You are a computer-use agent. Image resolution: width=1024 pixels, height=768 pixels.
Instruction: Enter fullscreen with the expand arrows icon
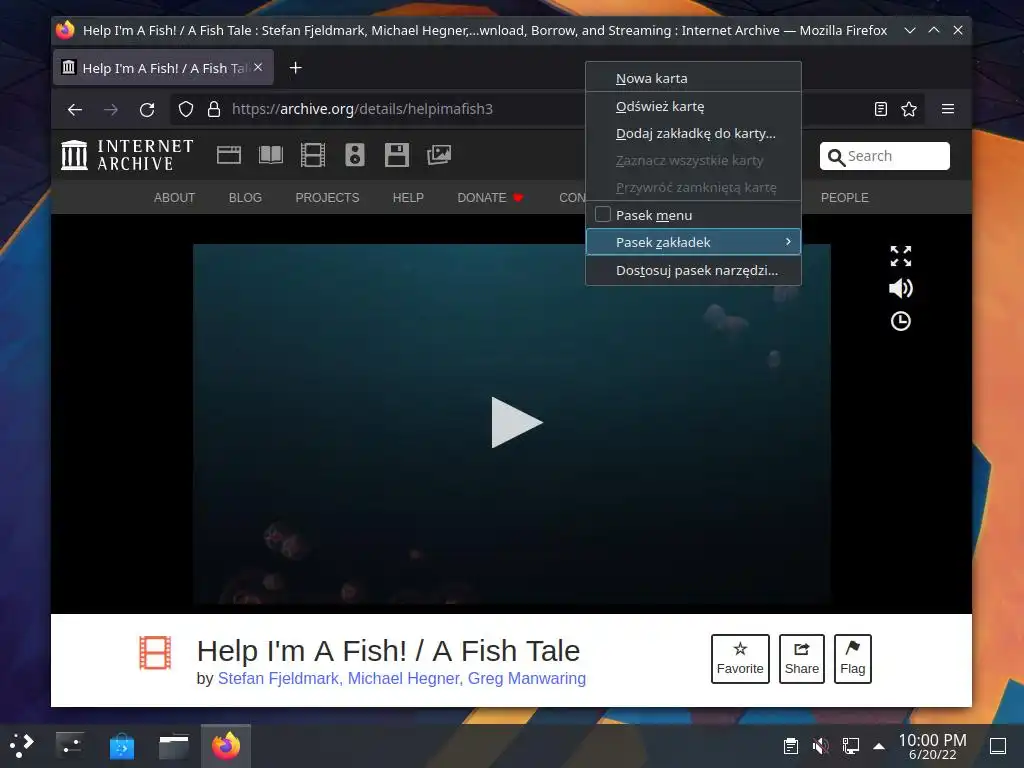(x=901, y=256)
